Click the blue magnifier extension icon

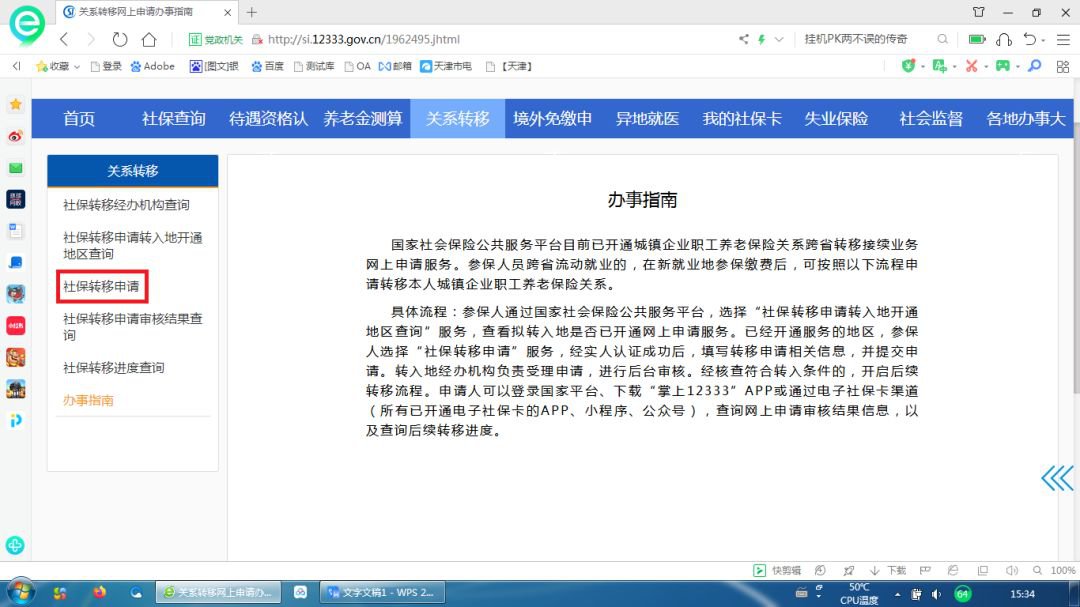tap(1035, 66)
